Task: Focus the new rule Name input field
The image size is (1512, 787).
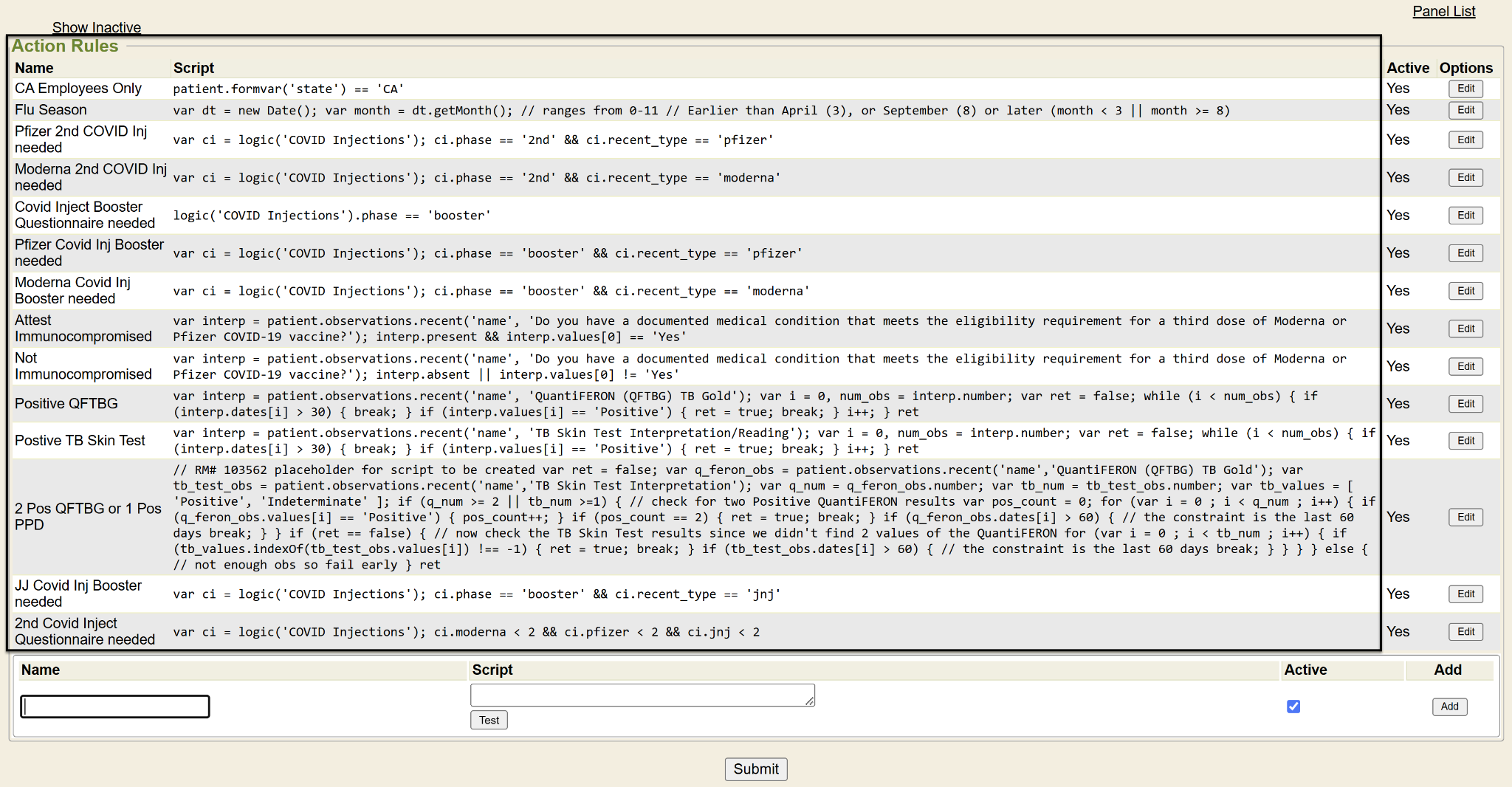Action: (x=115, y=707)
